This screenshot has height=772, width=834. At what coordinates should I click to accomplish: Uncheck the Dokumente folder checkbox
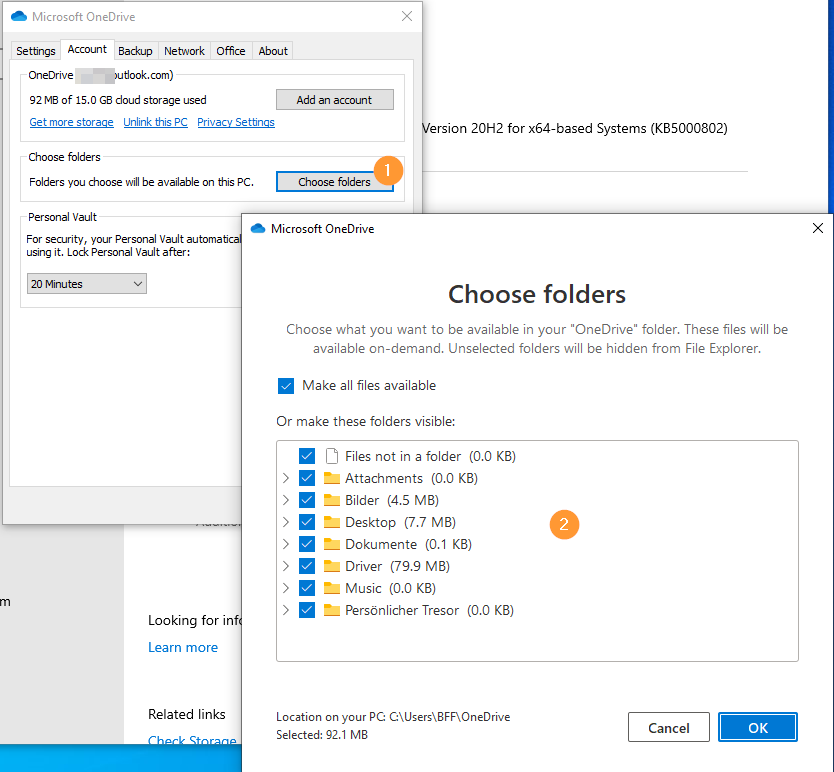[307, 544]
